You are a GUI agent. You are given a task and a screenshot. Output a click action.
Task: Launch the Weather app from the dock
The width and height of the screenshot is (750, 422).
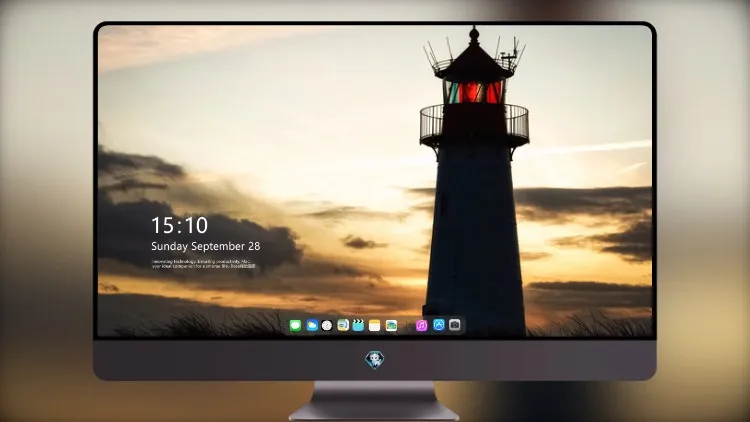(x=312, y=326)
